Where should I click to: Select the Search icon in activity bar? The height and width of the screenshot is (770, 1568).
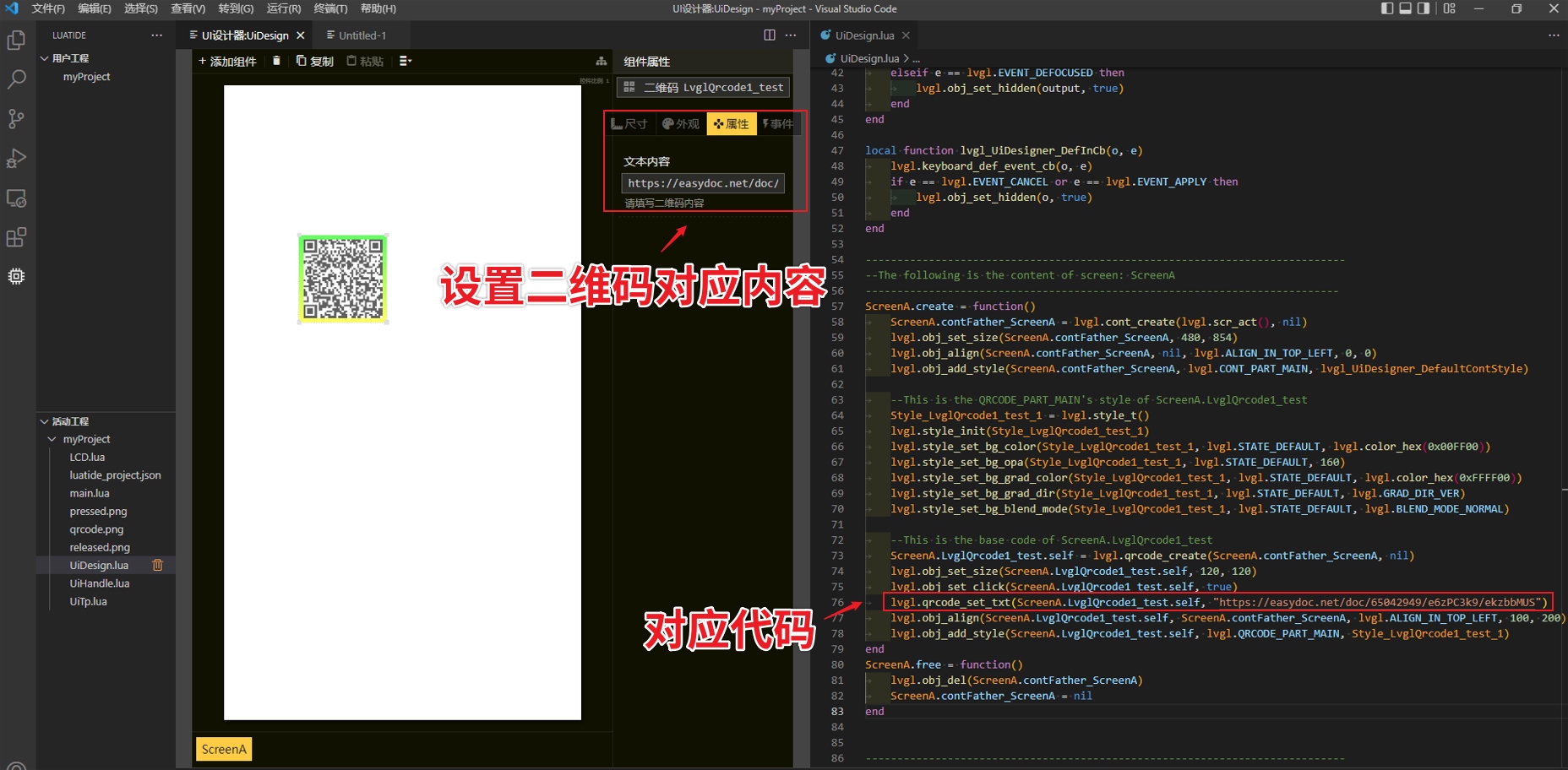pos(16,79)
